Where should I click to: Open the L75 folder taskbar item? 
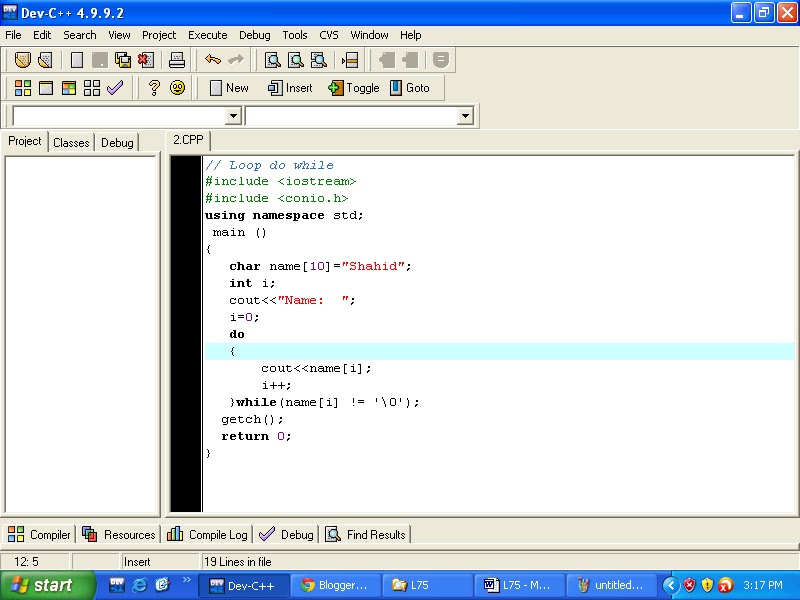(428, 585)
